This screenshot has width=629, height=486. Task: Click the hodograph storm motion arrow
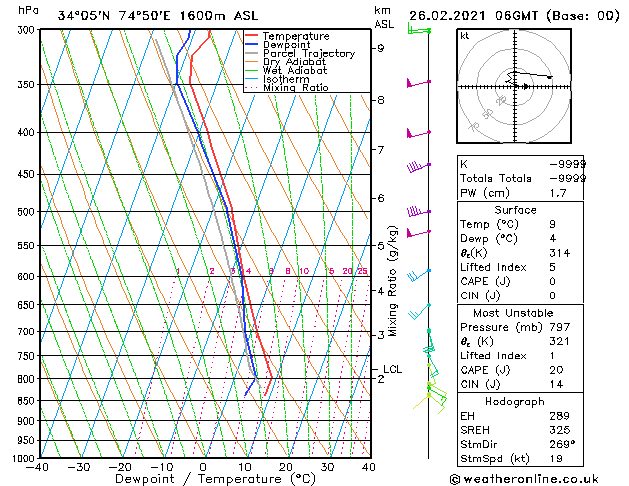click(x=525, y=87)
